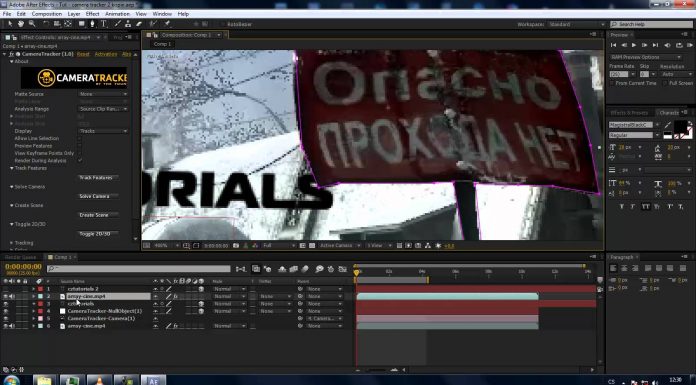Select the Rotation tool

coord(46,24)
